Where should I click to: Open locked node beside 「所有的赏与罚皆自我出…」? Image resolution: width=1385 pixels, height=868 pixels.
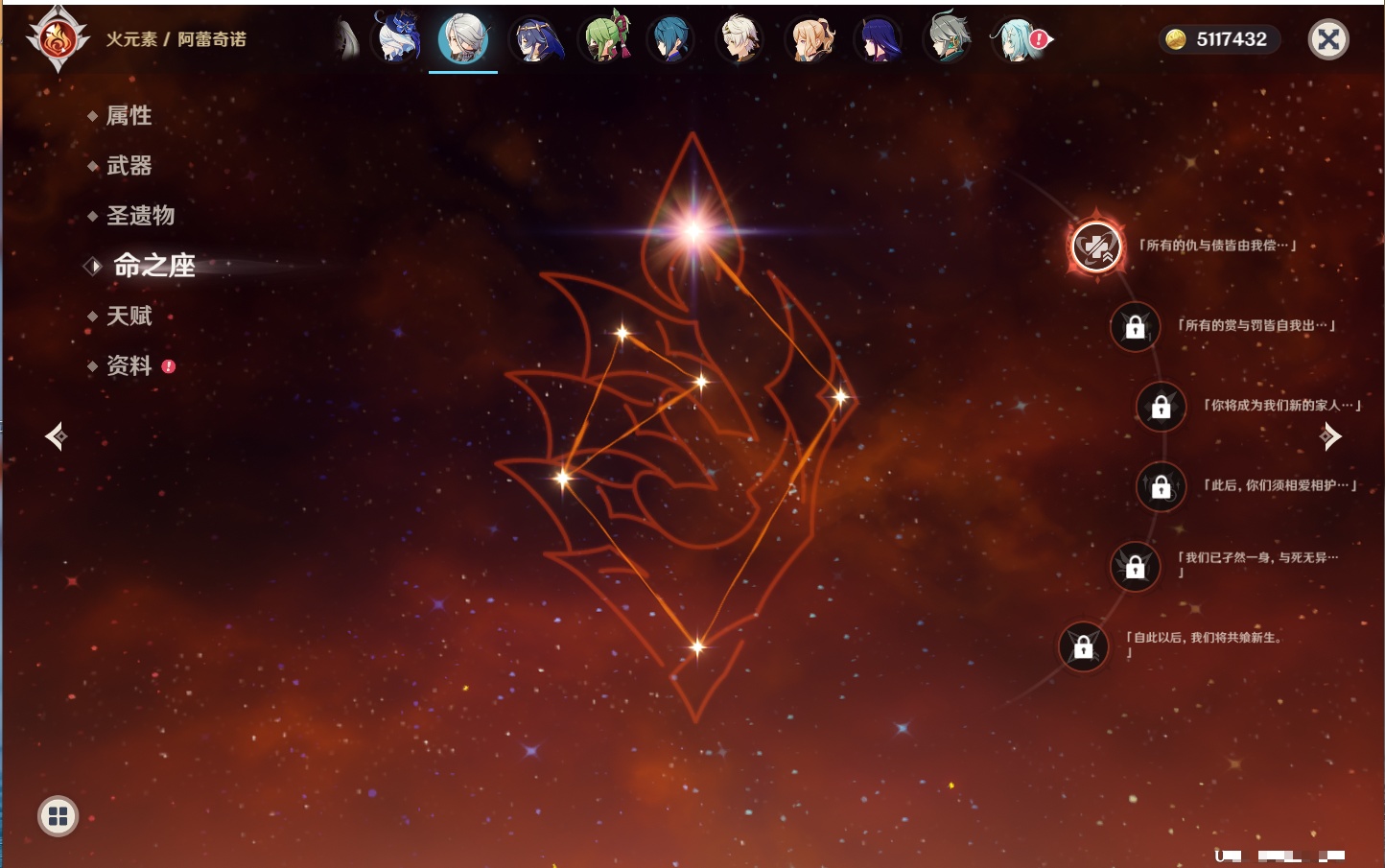coord(1135,326)
